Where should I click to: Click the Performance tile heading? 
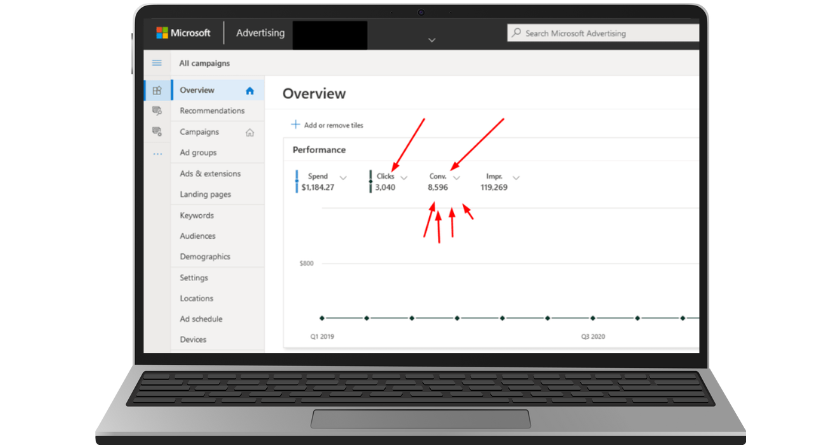(x=319, y=150)
